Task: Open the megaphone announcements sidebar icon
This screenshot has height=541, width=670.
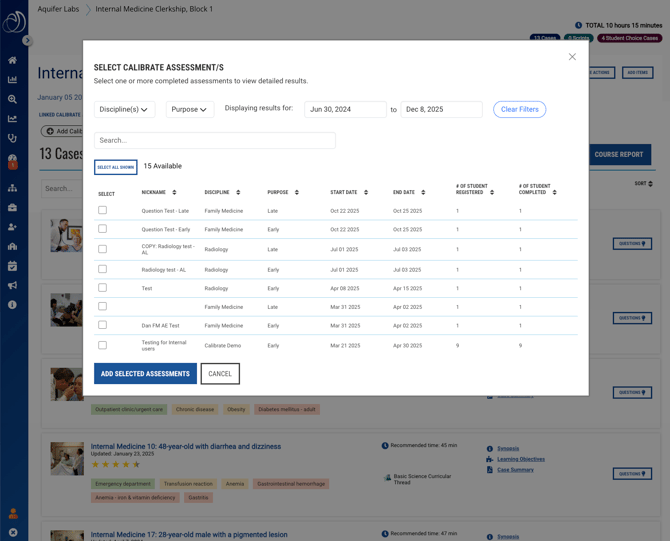Action: [x=12, y=285]
